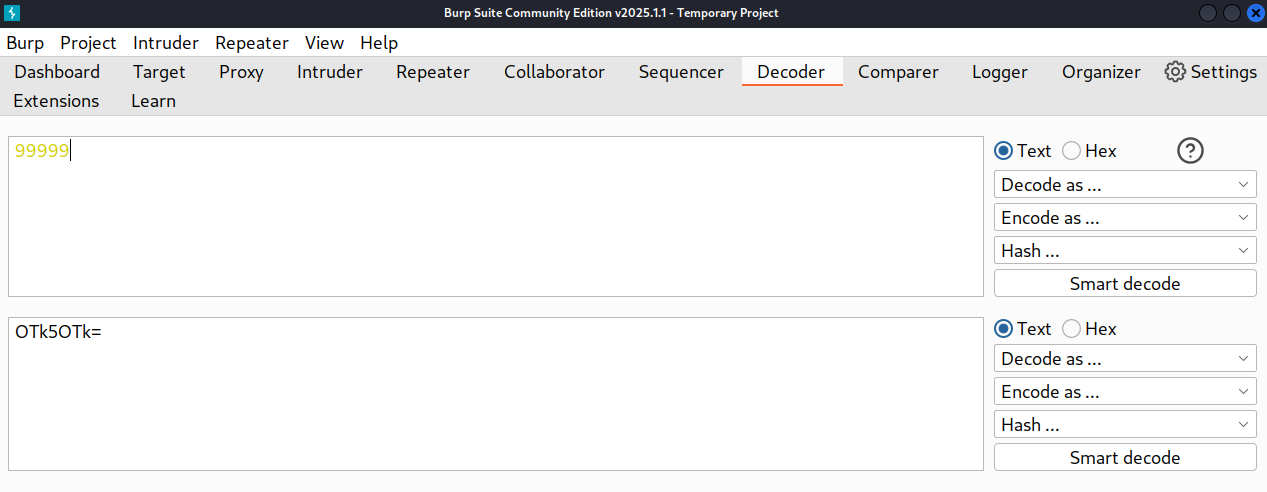Switch to the Sequencer tab
Image resolution: width=1267 pixels, height=492 pixels.
(681, 72)
